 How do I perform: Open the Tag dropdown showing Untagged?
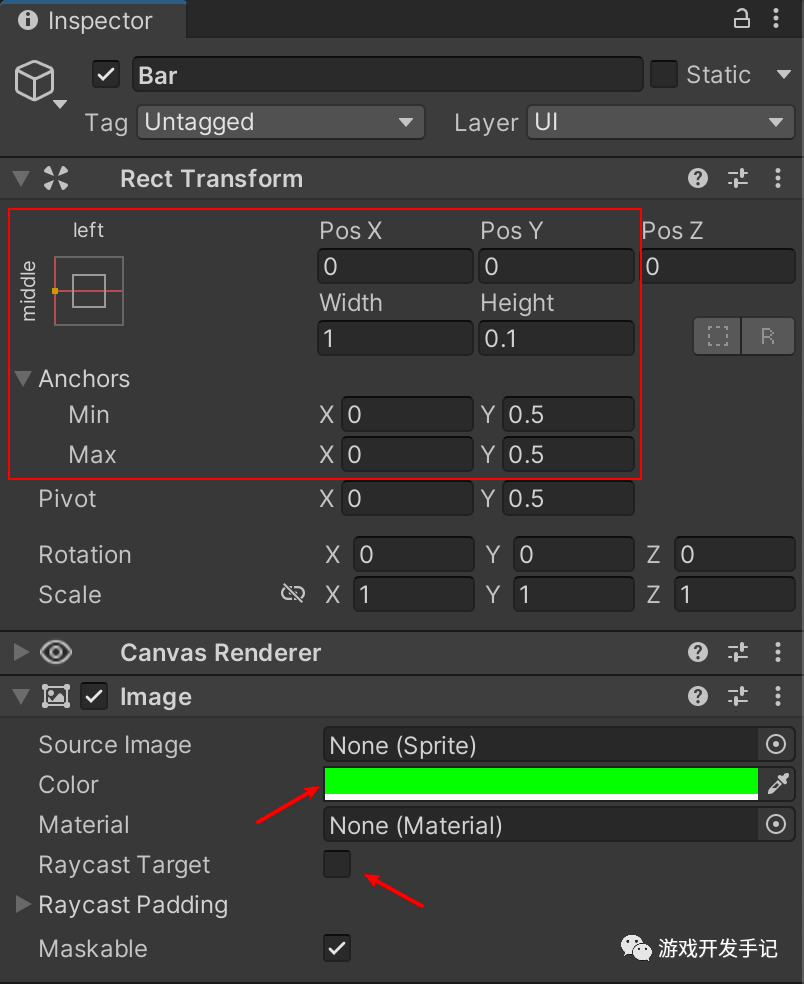click(x=281, y=122)
